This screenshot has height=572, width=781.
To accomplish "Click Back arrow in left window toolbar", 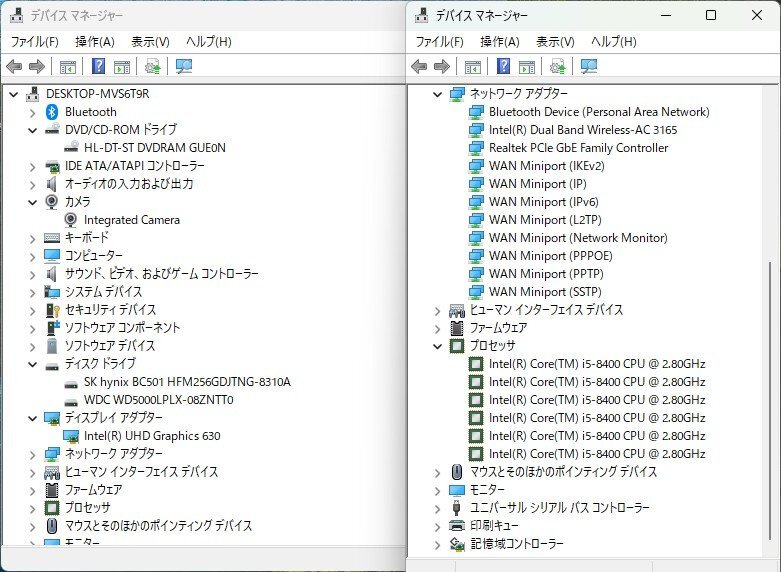I will (x=14, y=66).
